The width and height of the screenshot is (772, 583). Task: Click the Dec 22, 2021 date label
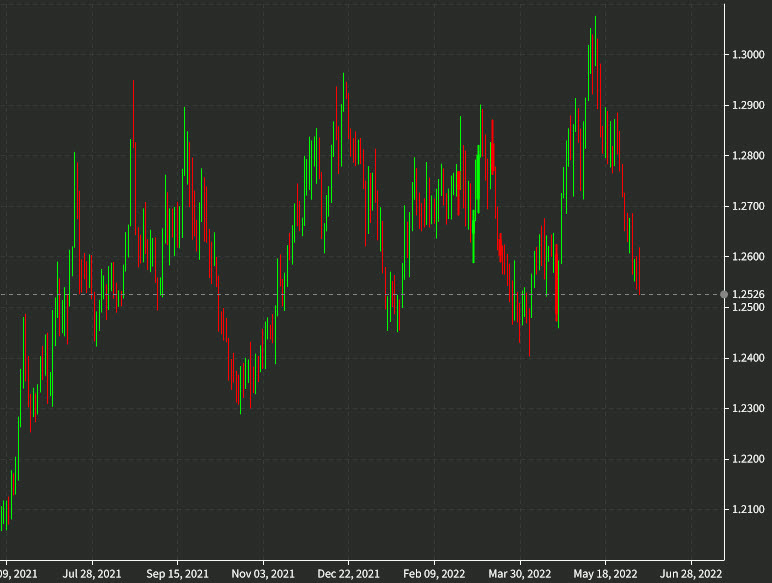point(349,574)
